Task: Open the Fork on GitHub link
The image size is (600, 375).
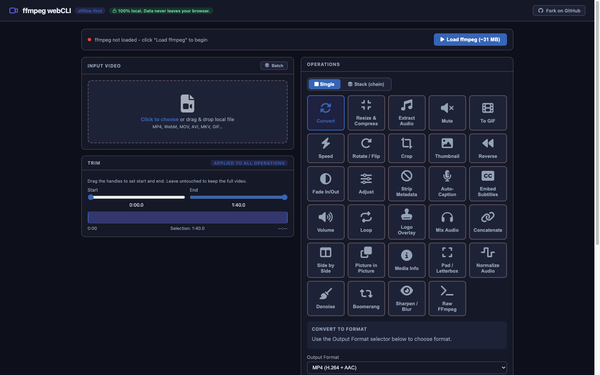Action: [x=559, y=11]
